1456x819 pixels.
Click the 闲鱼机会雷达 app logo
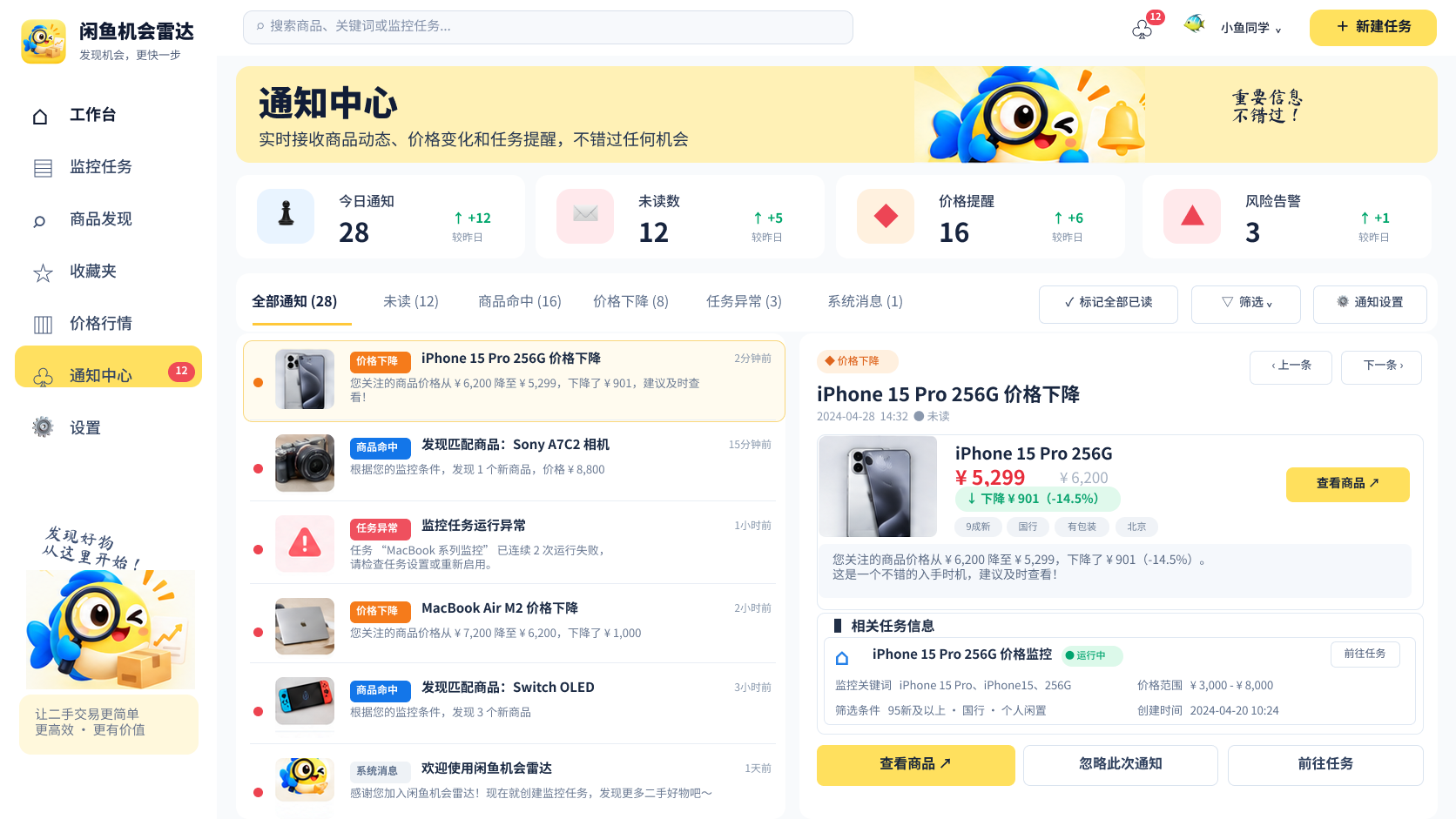click(44, 42)
